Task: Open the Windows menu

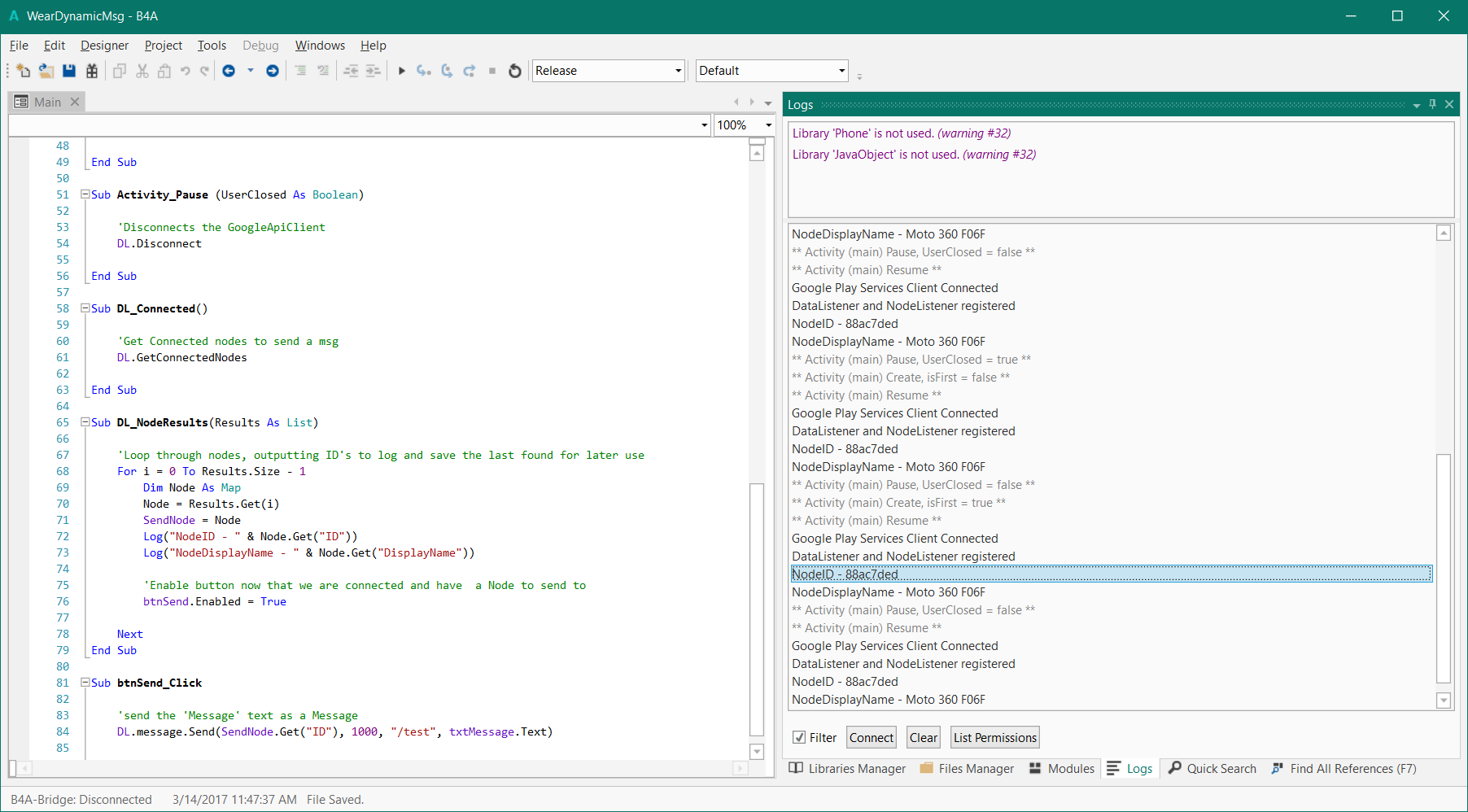Action: [x=320, y=46]
